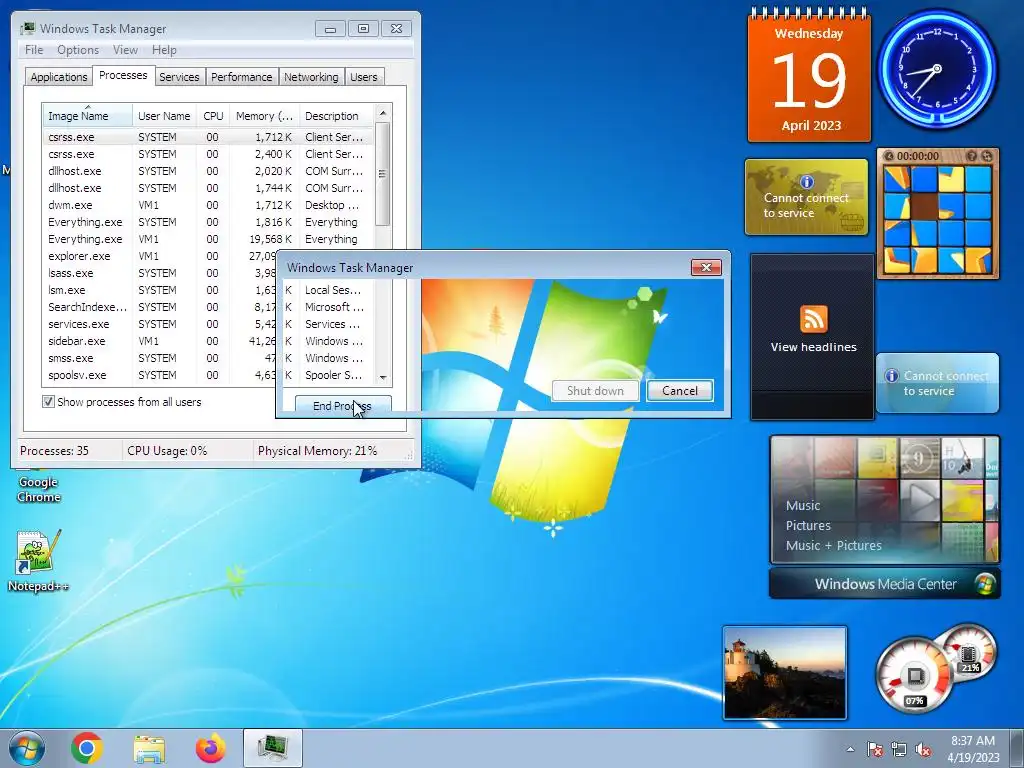Select Music + Pictures in Media Center gadget
The image size is (1024, 768).
coord(833,545)
